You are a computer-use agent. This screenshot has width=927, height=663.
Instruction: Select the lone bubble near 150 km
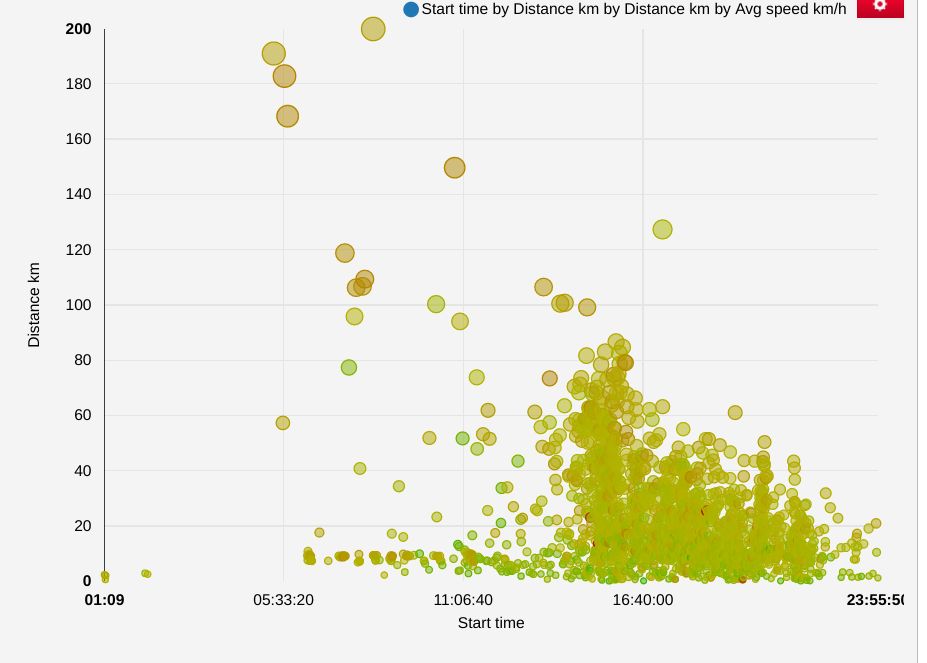[x=456, y=168]
